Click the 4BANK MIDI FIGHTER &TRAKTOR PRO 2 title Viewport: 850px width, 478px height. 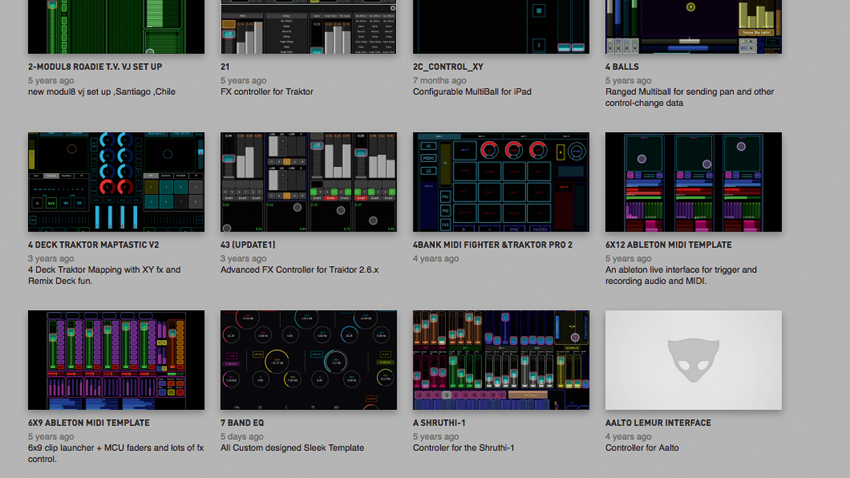pos(492,245)
